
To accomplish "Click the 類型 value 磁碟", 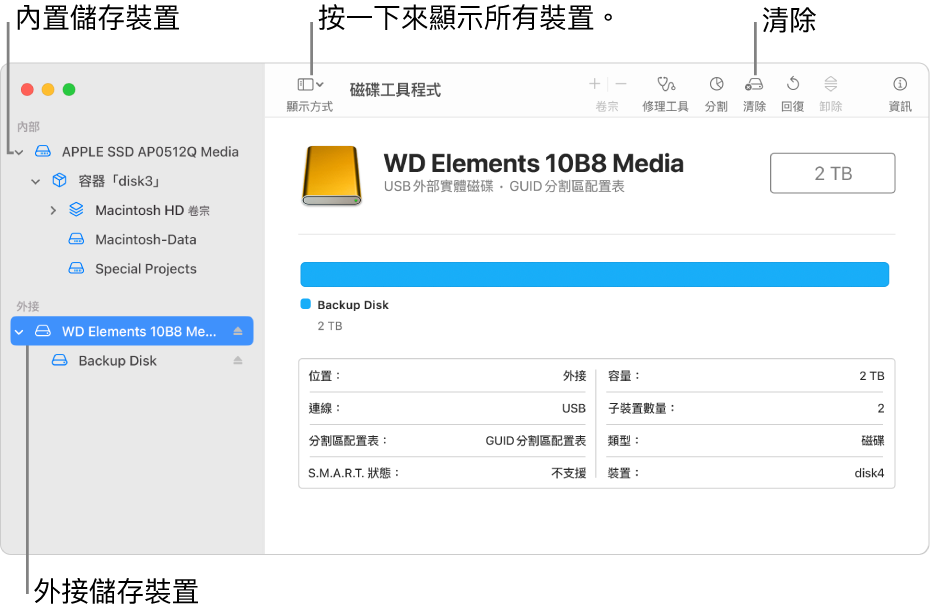I will 873,441.
